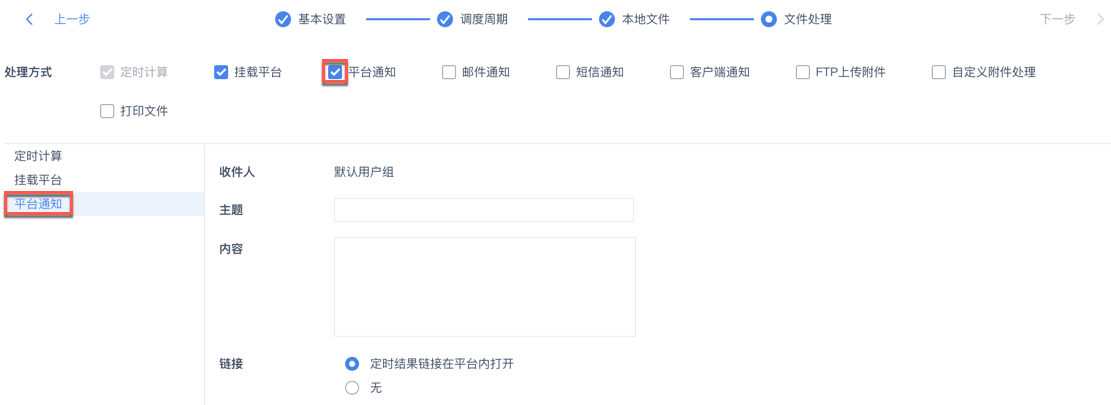Enable 自定义附件处理 checkbox
Image resolution: width=1111 pixels, height=405 pixels.
tap(939, 72)
